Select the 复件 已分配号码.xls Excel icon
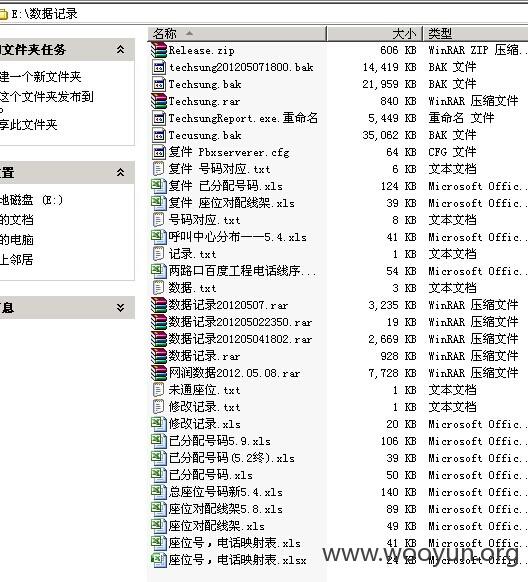528x582 pixels. 159,186
